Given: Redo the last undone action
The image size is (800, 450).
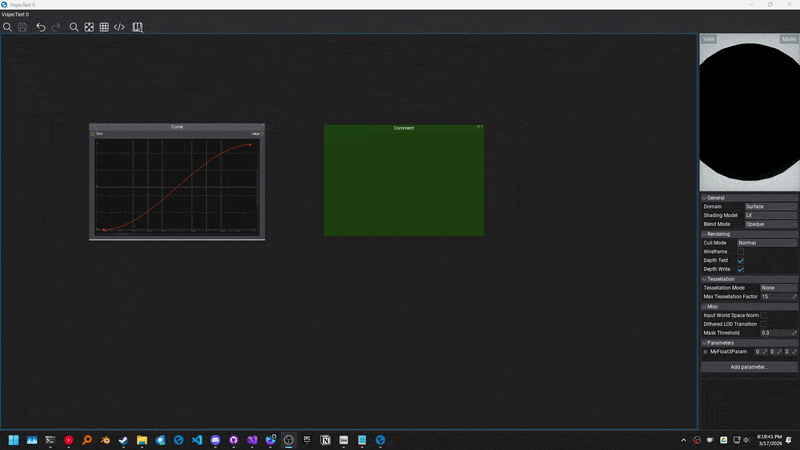Looking at the screenshot, I should click(56, 27).
